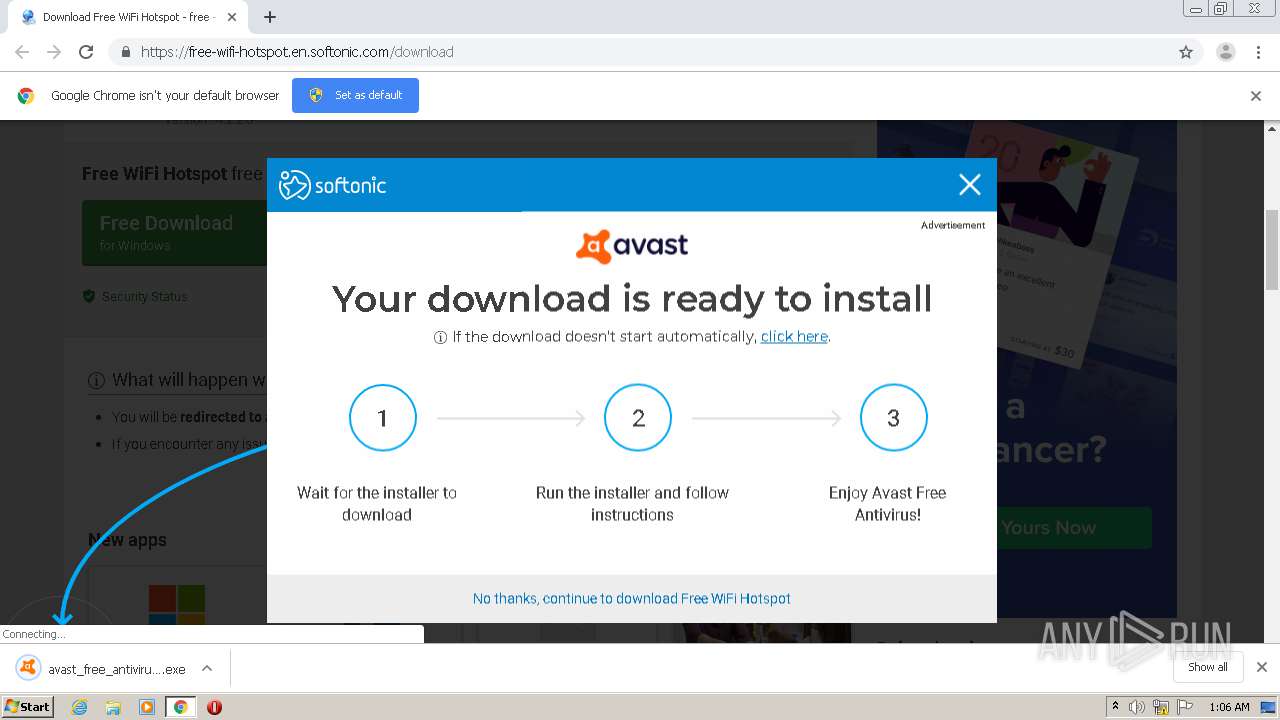Open the Chrome profile avatar menu
Image resolution: width=1280 pixels, height=720 pixels.
pyautogui.click(x=1225, y=52)
